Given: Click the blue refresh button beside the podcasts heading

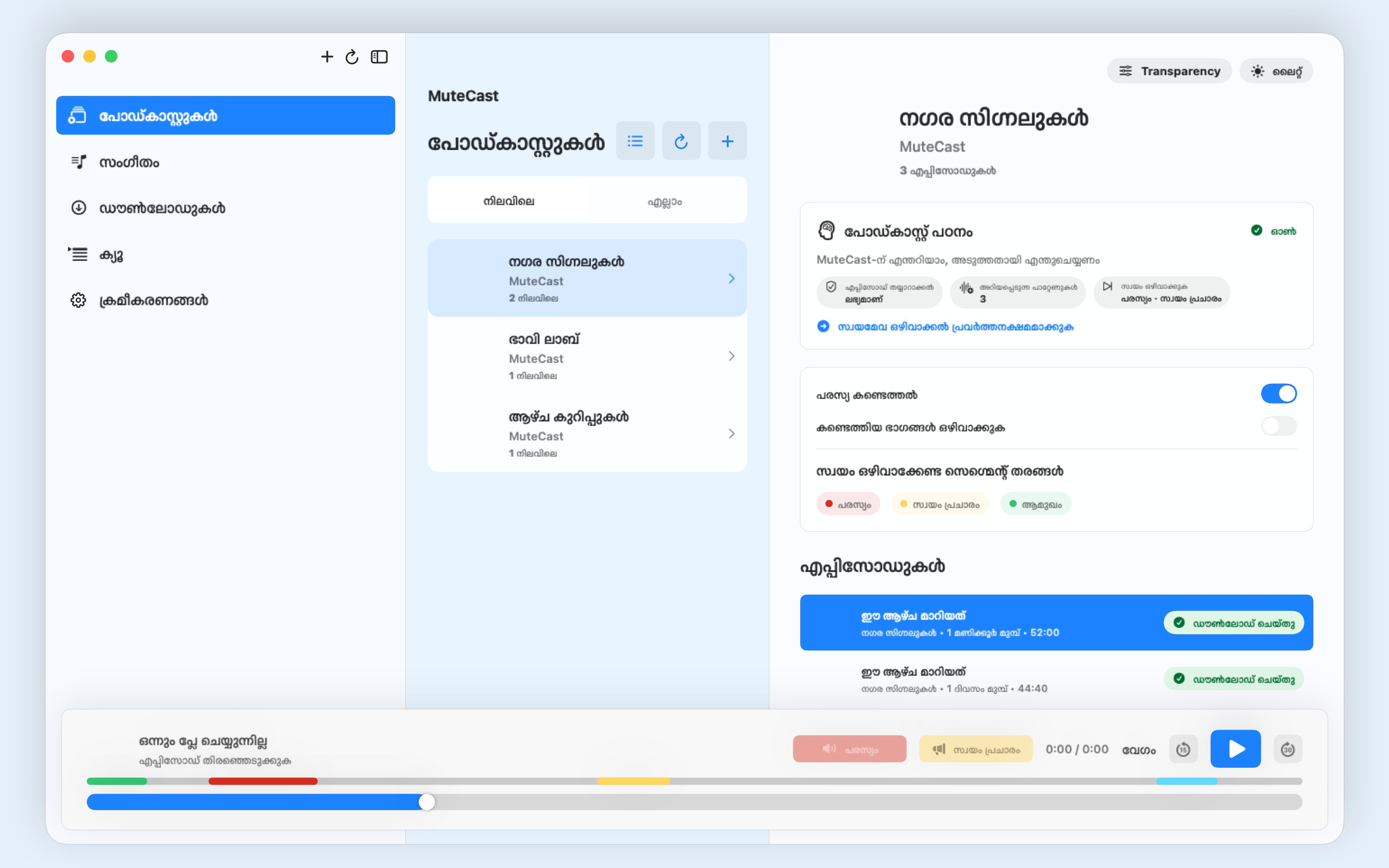Looking at the screenshot, I should [681, 141].
